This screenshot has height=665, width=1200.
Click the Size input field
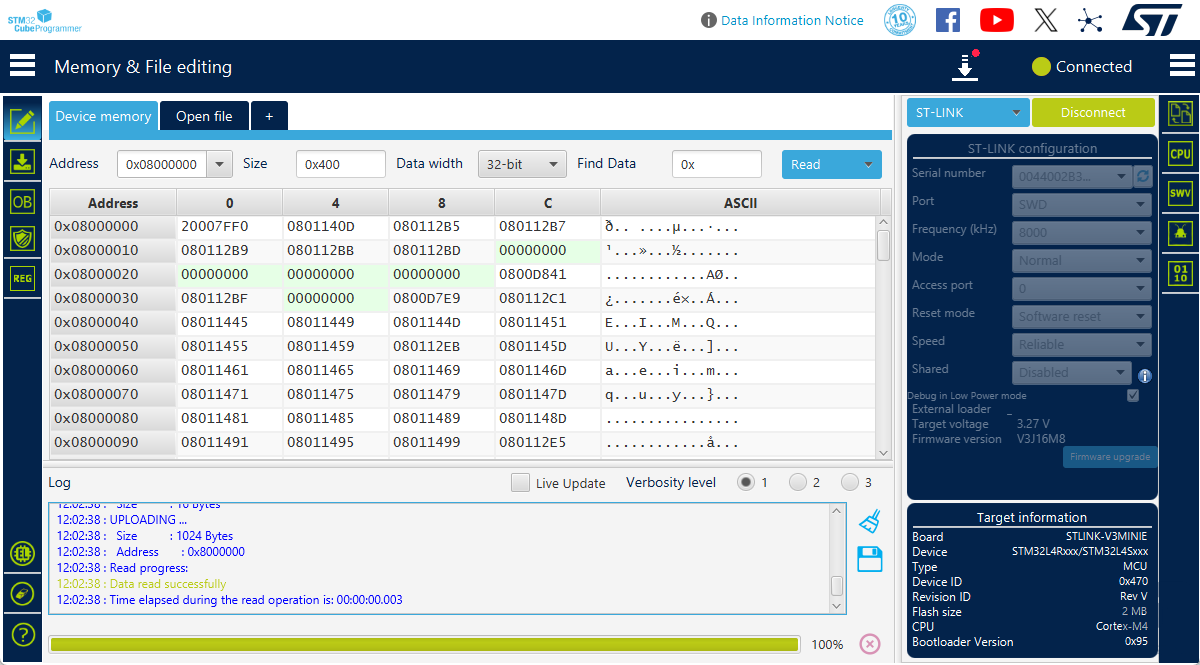click(x=340, y=164)
